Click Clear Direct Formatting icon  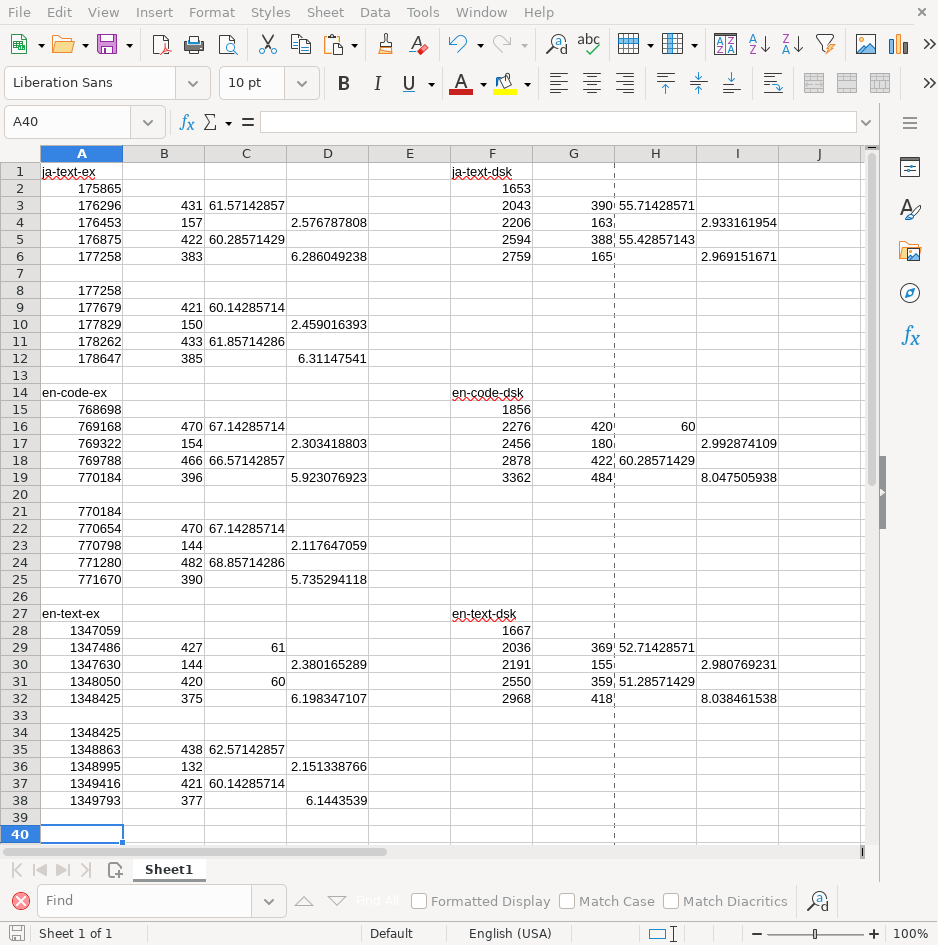coord(418,45)
